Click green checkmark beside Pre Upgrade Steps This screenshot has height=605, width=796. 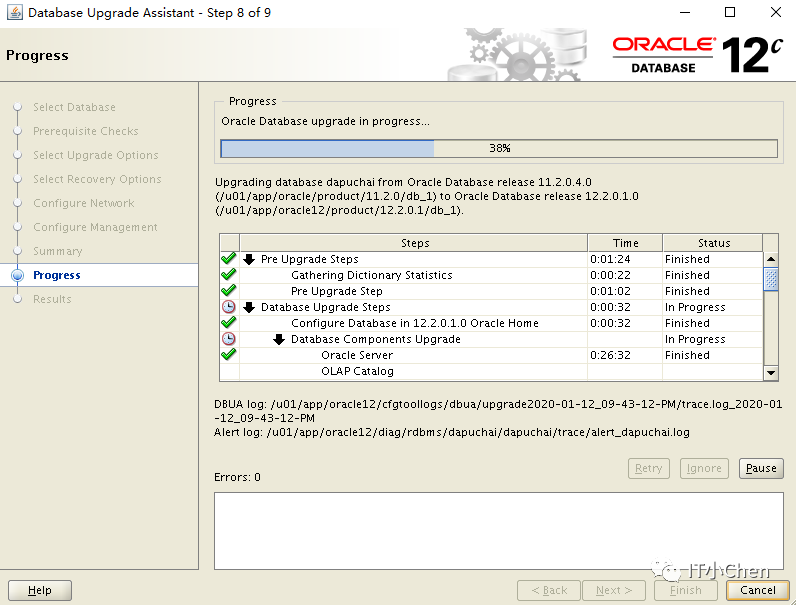pyautogui.click(x=229, y=258)
